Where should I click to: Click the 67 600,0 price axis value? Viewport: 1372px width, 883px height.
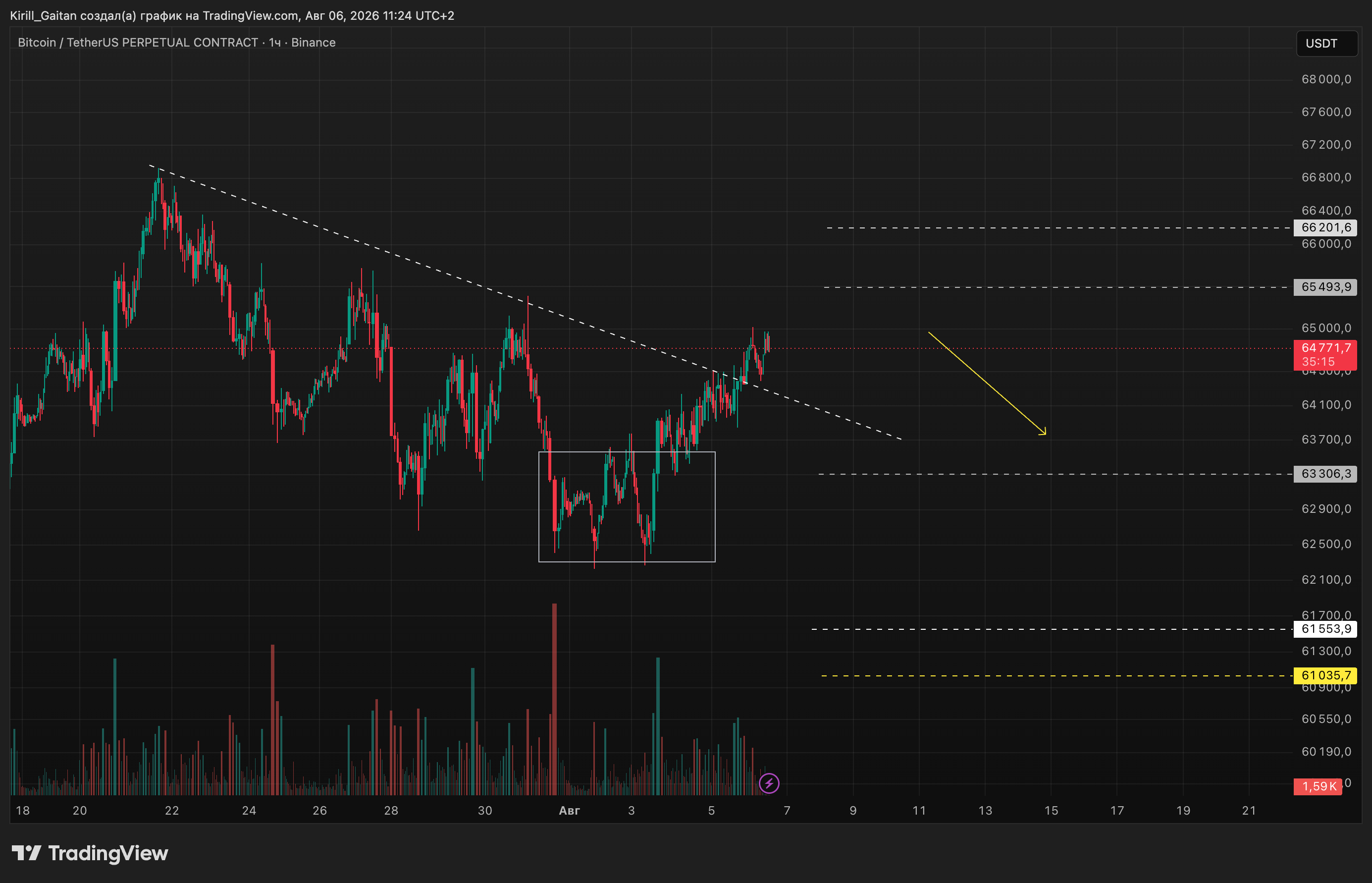click(x=1326, y=112)
